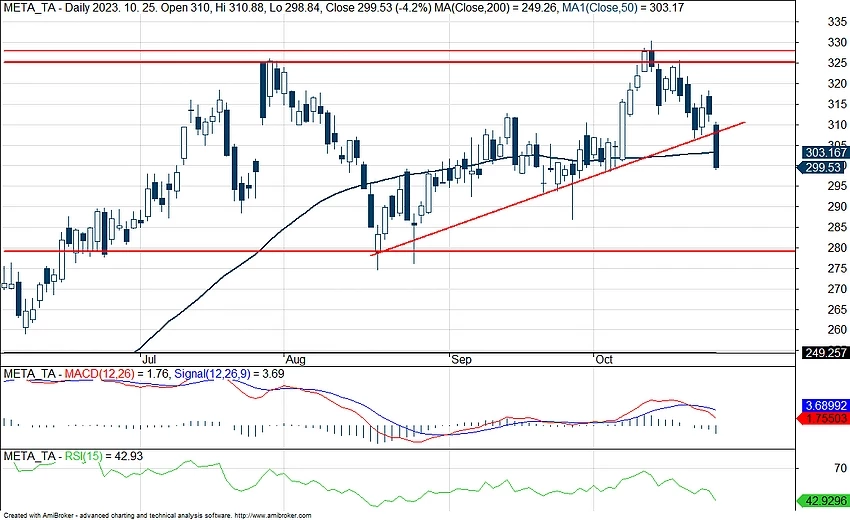Click the rising red trendline from August low

coord(558,188)
